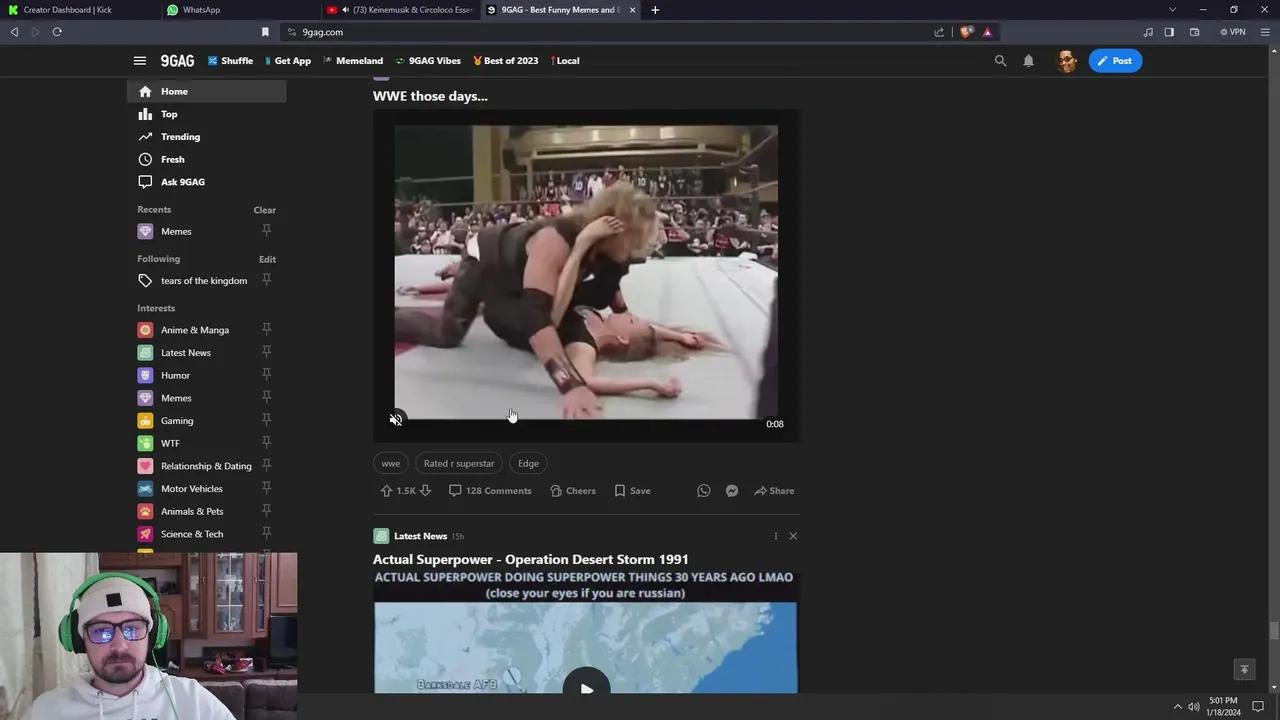This screenshot has height=720, width=1280.
Task: Open Memes under Interests
Action: pos(176,398)
